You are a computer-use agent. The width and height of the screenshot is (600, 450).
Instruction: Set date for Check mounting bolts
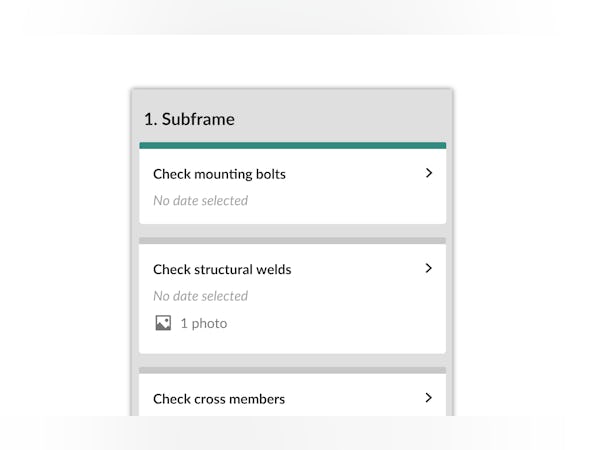tap(200, 200)
